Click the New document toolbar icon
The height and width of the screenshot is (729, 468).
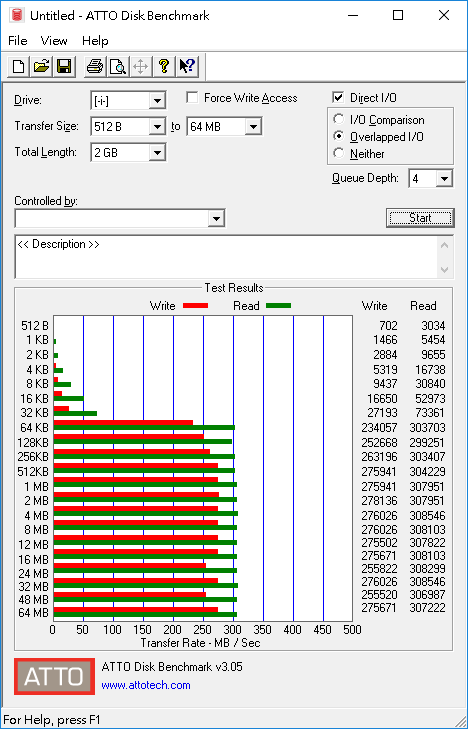19,66
